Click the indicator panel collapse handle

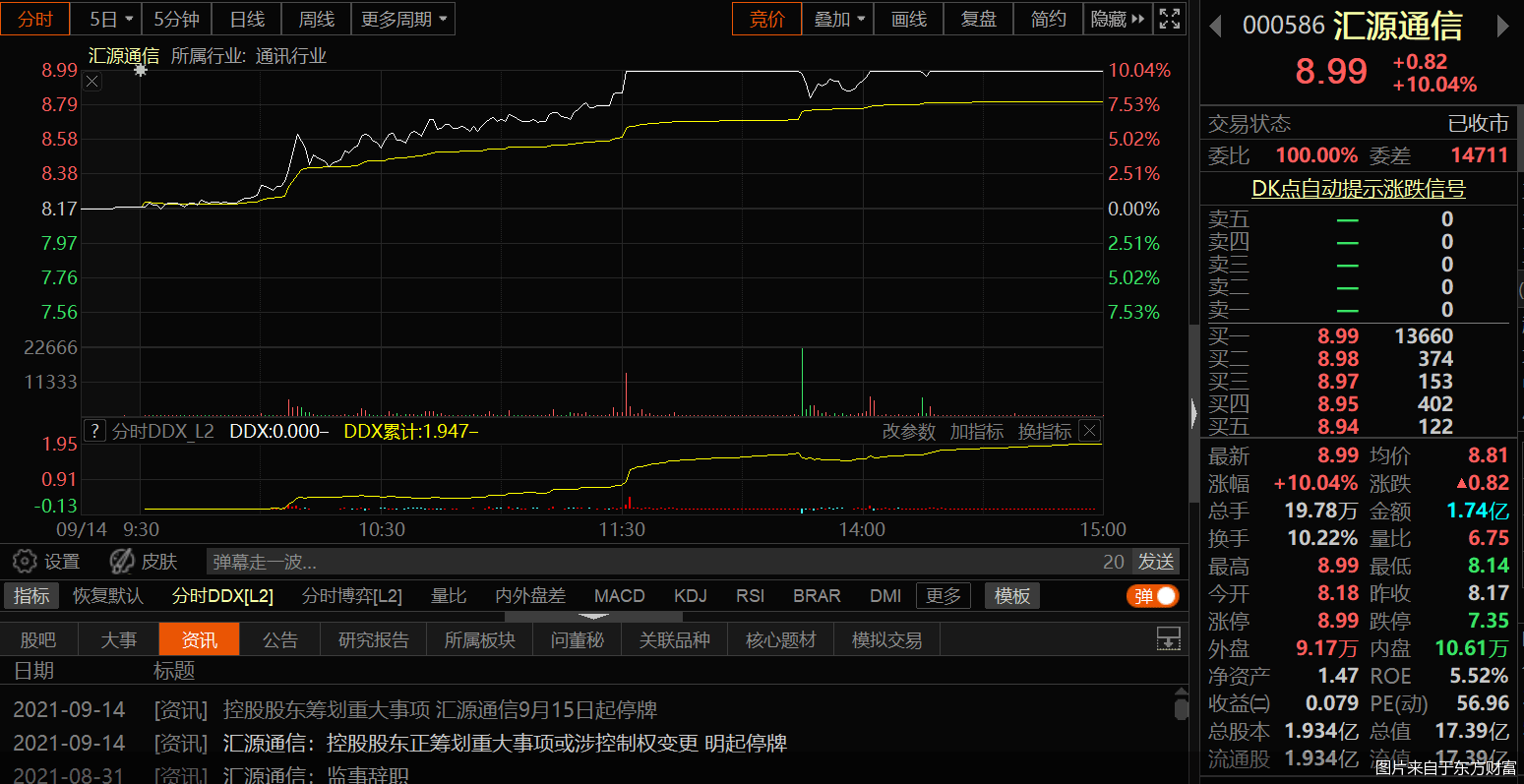(x=593, y=616)
